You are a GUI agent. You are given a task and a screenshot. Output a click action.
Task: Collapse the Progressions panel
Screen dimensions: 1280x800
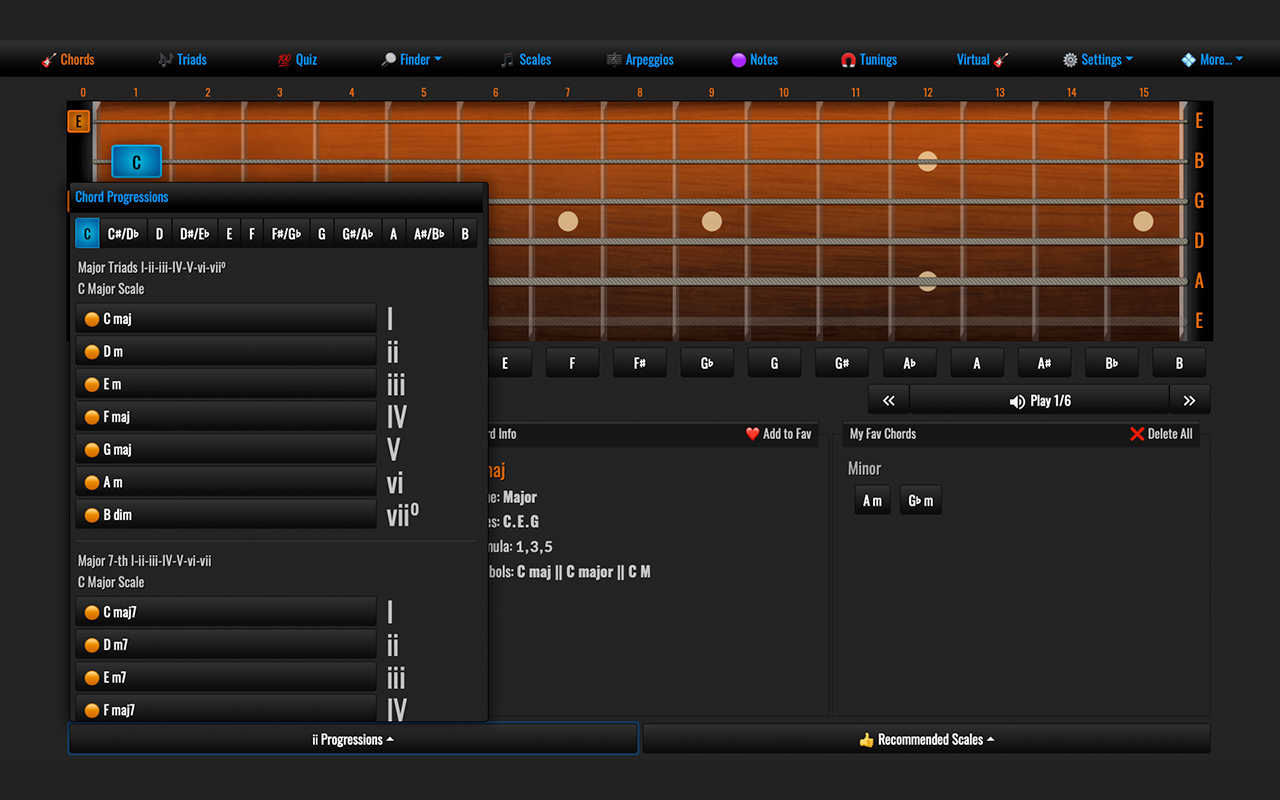(353, 739)
